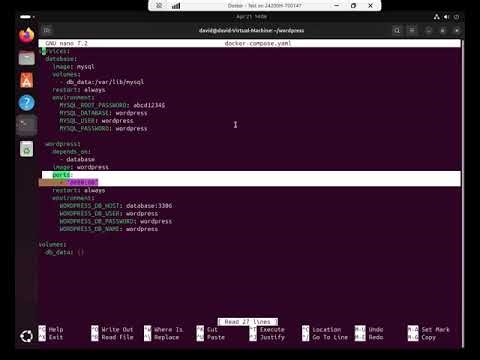The height and width of the screenshot is (360, 480).
Task: Click the volume speaker tray icon
Action: pos(446,17)
